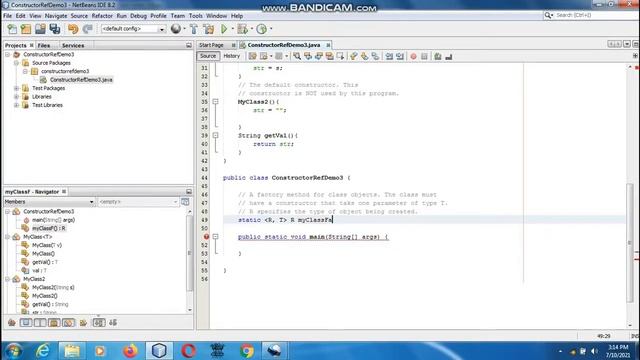This screenshot has width=640, height=360.
Task: Toggle Show Inherited Members in Navigator
Action: click(12, 323)
